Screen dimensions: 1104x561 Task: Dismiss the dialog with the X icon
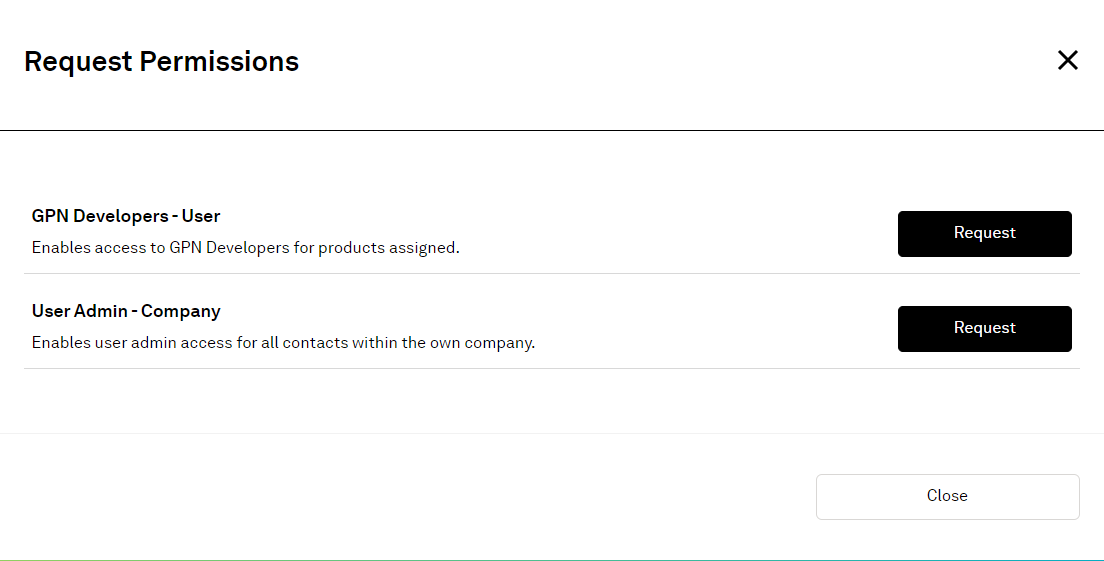coord(1067,61)
